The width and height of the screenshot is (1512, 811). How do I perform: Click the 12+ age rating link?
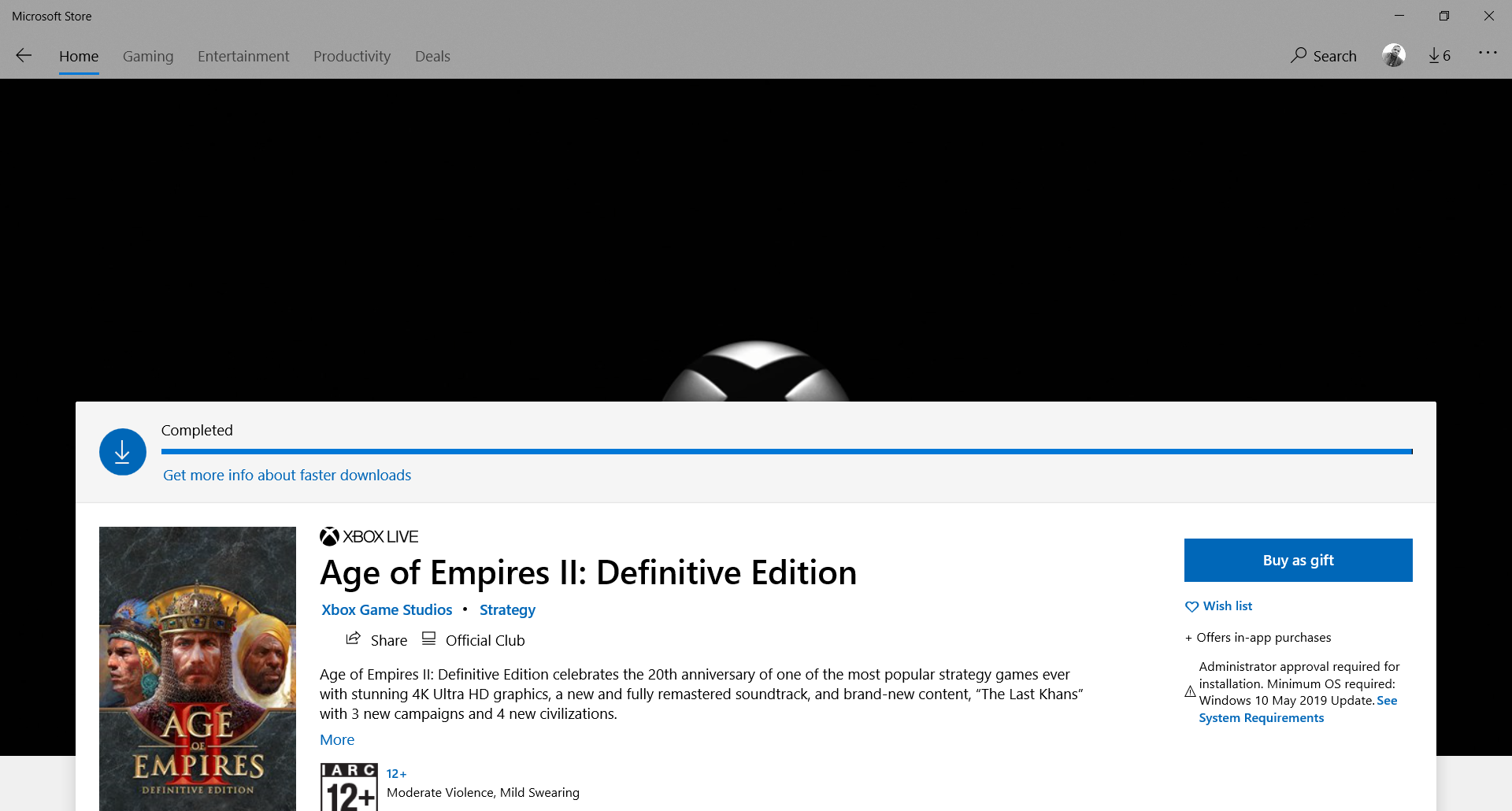(396, 773)
